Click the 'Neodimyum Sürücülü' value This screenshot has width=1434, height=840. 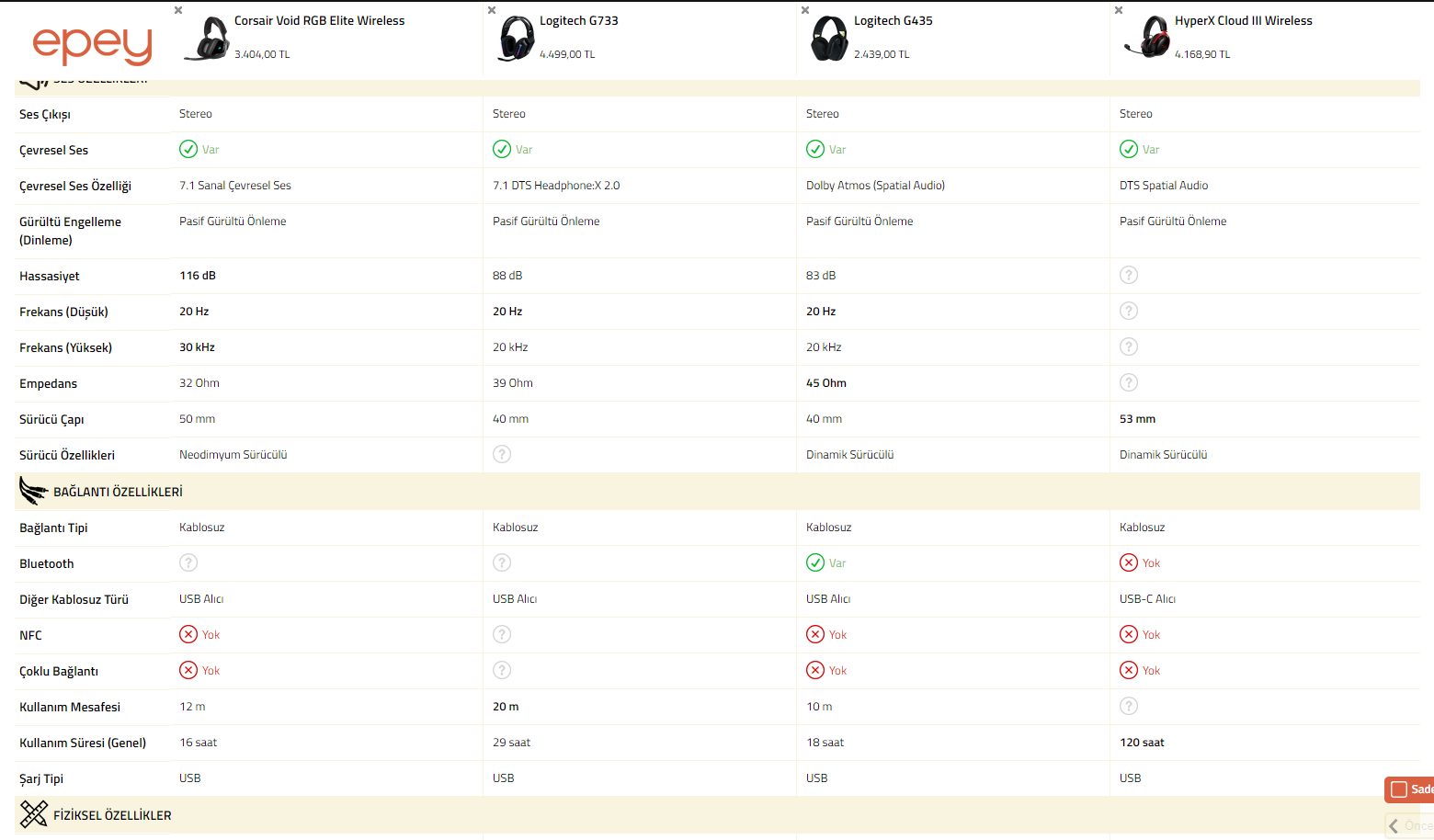point(233,455)
